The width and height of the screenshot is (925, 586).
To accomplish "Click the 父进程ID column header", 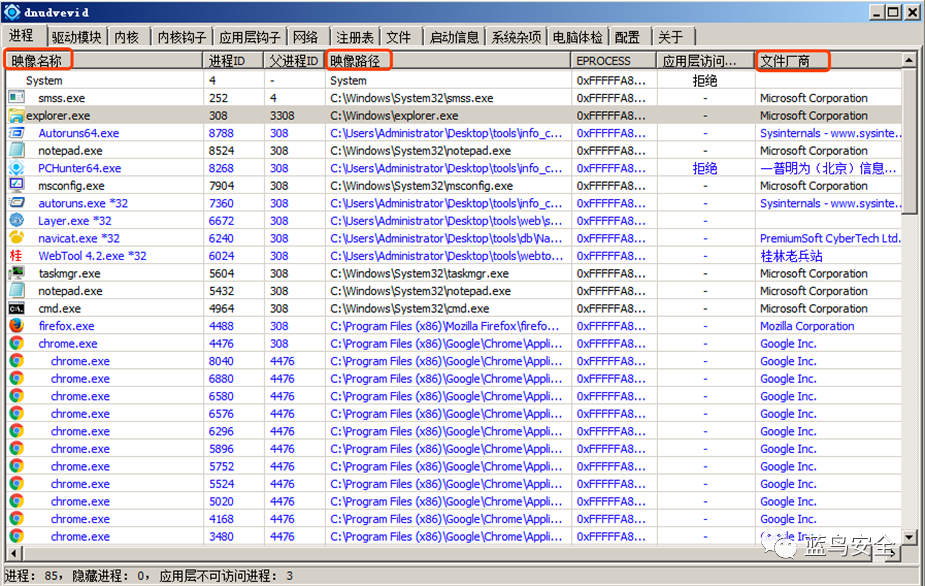I will pyautogui.click(x=294, y=61).
